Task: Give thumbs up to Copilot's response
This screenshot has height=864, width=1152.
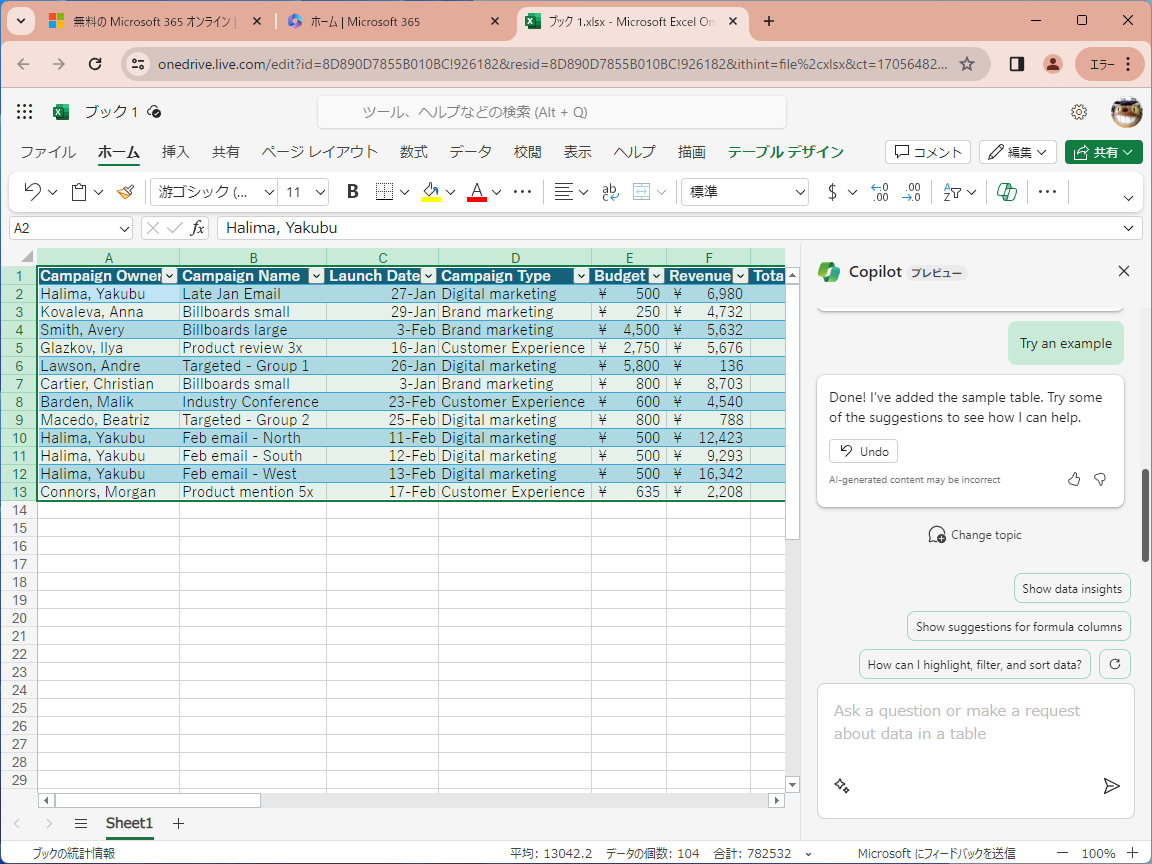Action: [x=1074, y=479]
